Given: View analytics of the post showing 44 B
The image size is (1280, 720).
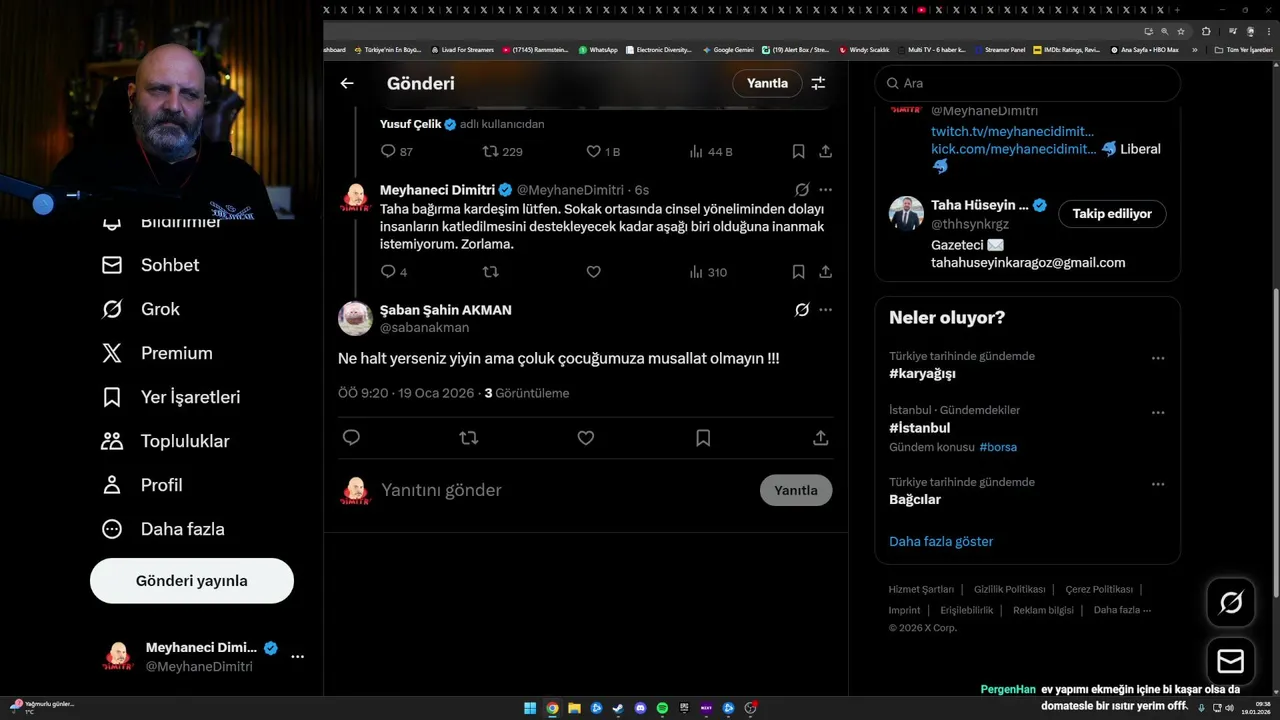Looking at the screenshot, I should [710, 151].
